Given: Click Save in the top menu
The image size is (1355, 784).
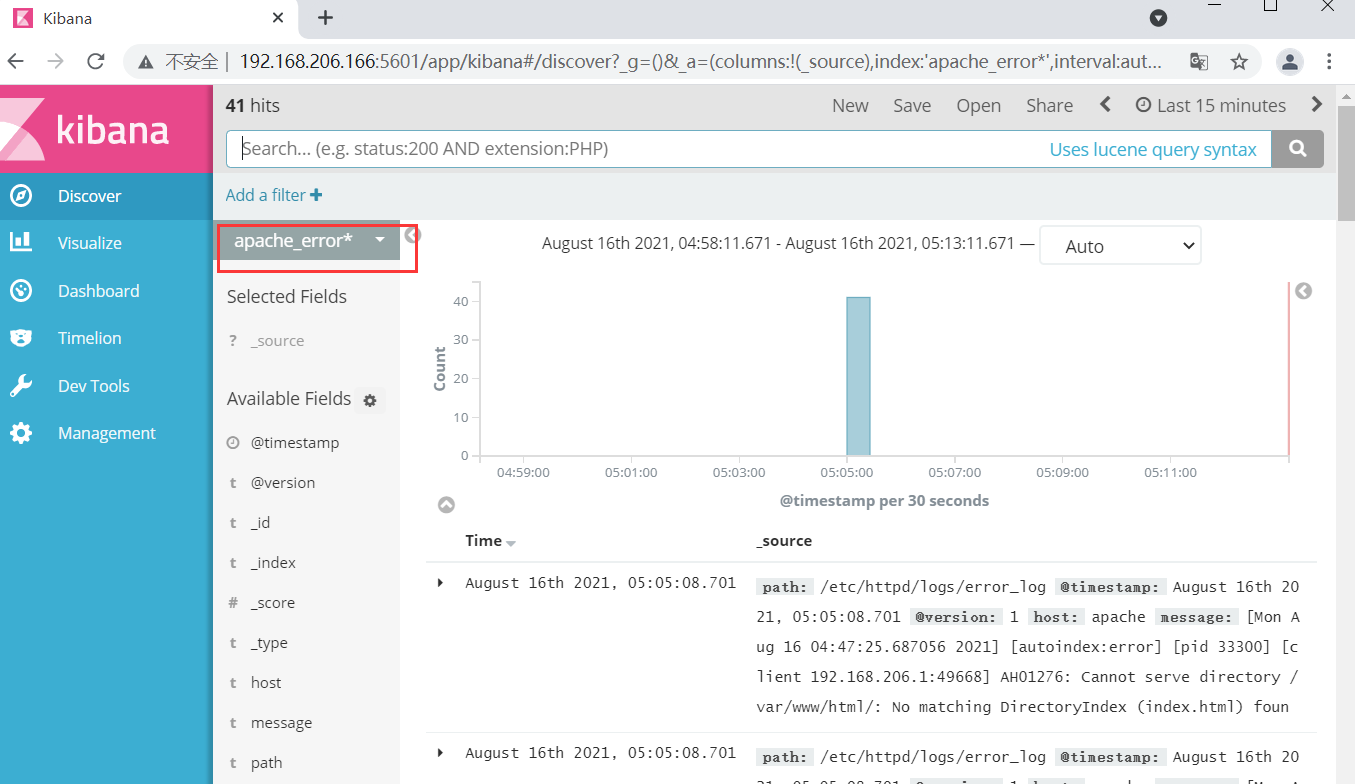Looking at the screenshot, I should click(912, 105).
